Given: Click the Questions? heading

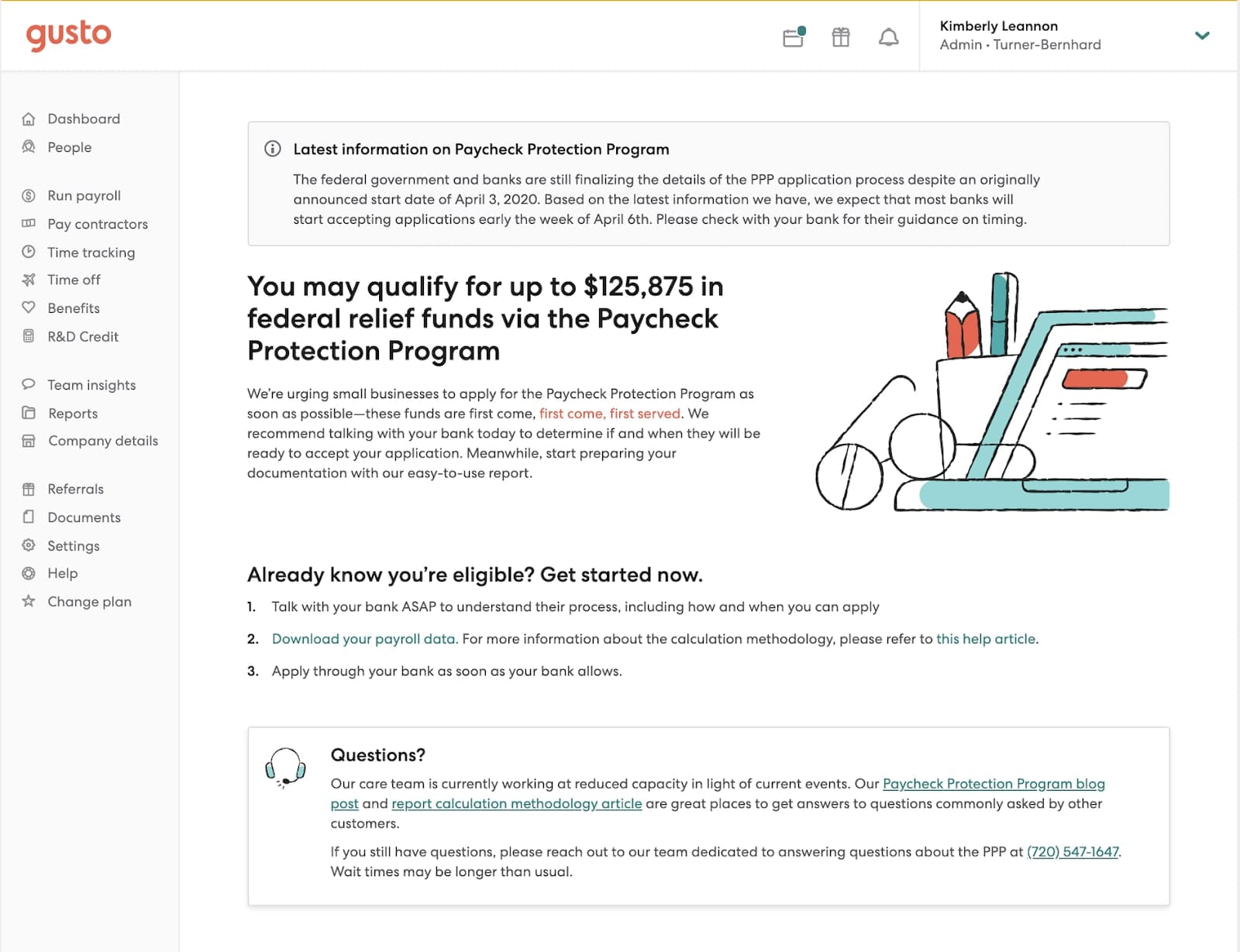Looking at the screenshot, I should (x=378, y=755).
